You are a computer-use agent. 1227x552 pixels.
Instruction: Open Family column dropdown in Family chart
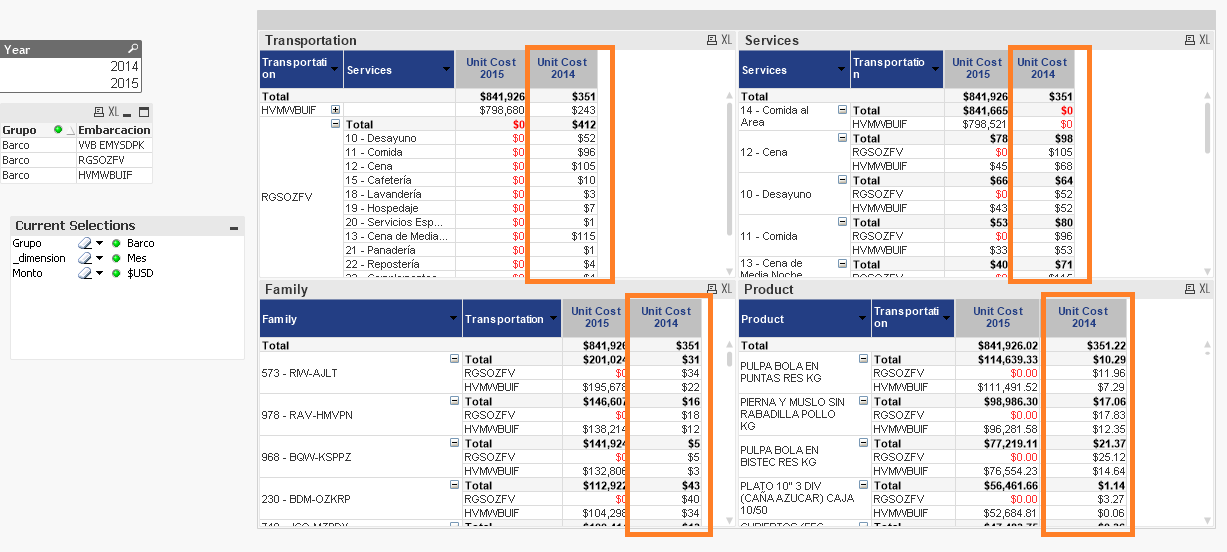pos(453,319)
